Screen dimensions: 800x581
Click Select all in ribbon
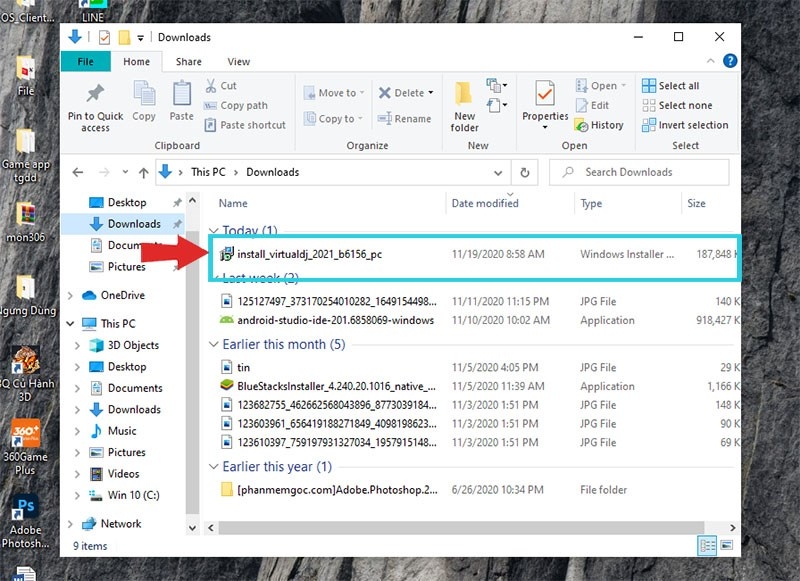pyautogui.click(x=670, y=86)
